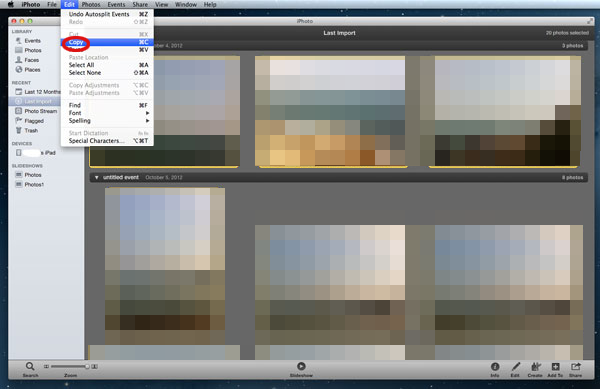
Task: Open the Photos slideshow icon under Slideshows
Action: [x=18, y=175]
